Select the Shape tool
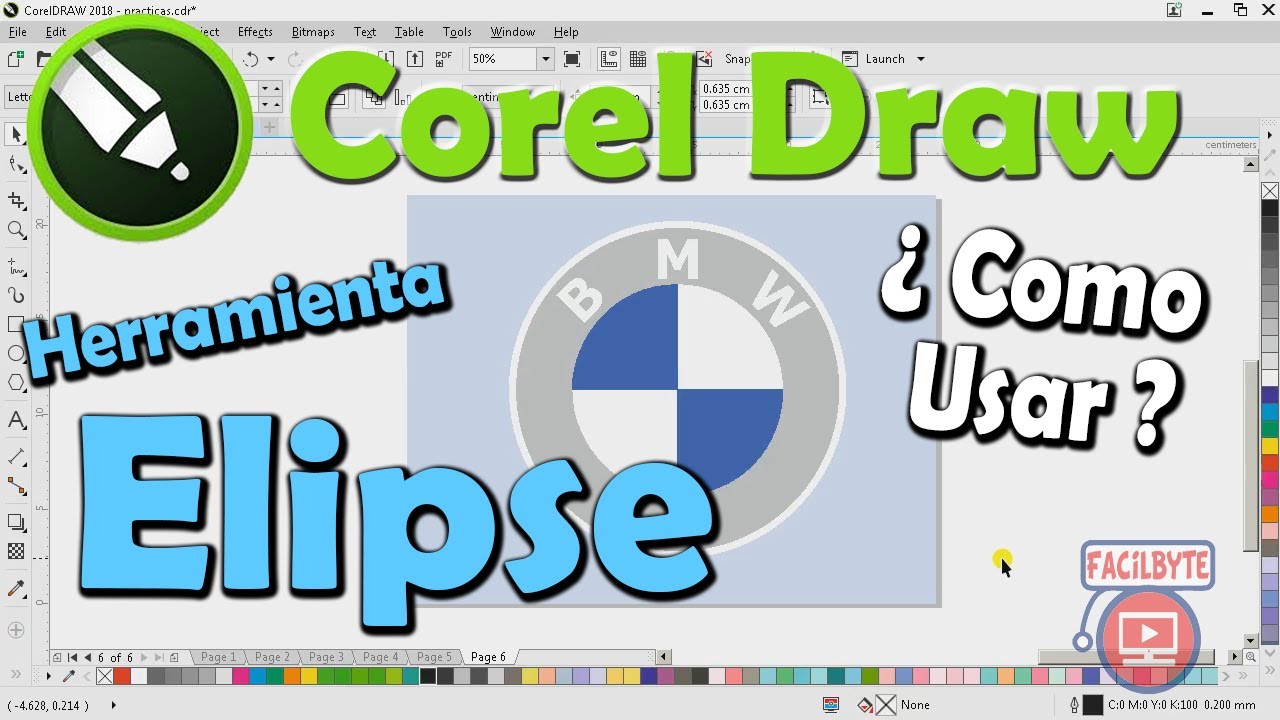The height and width of the screenshot is (720, 1280). click(16, 166)
